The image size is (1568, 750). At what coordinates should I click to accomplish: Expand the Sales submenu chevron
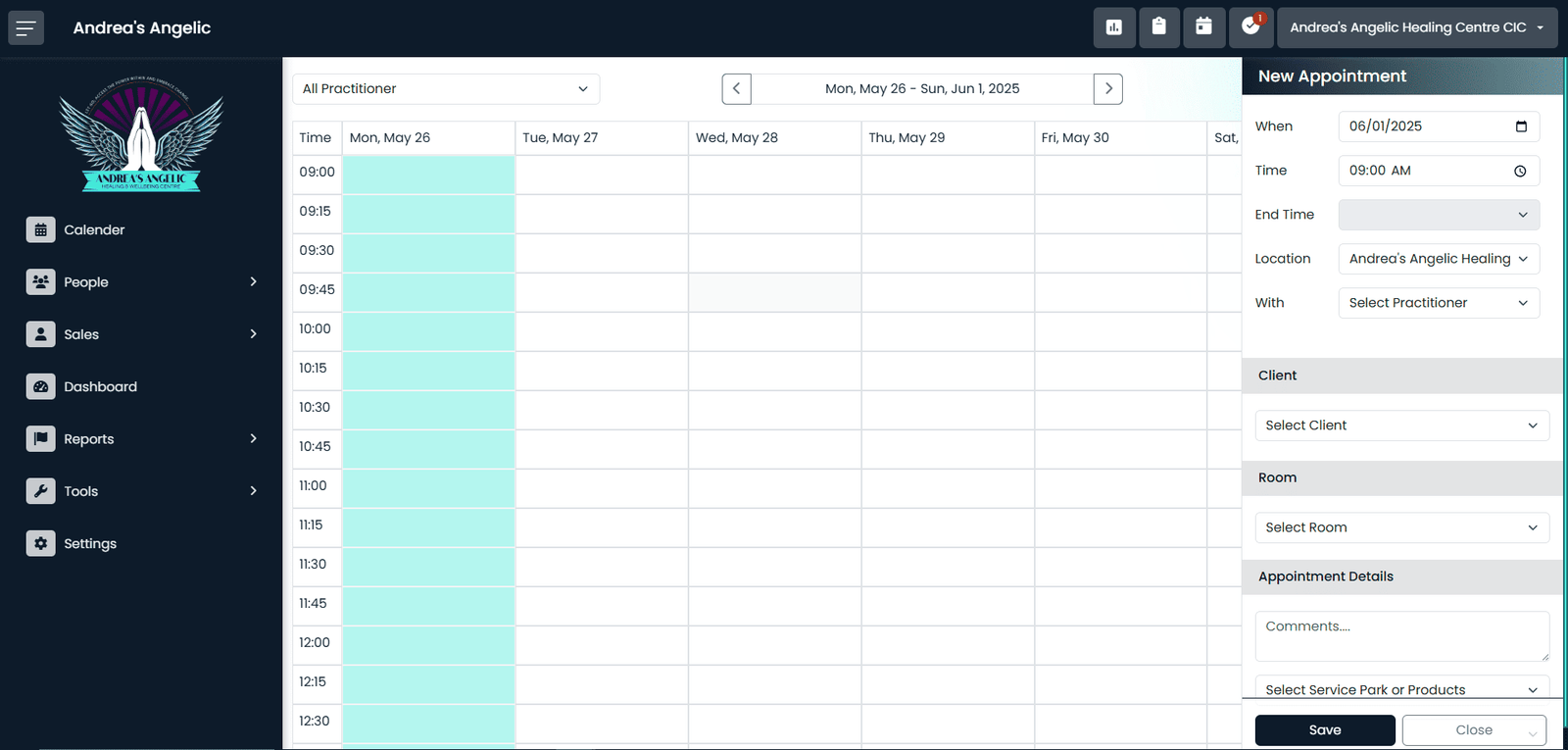[x=253, y=334]
